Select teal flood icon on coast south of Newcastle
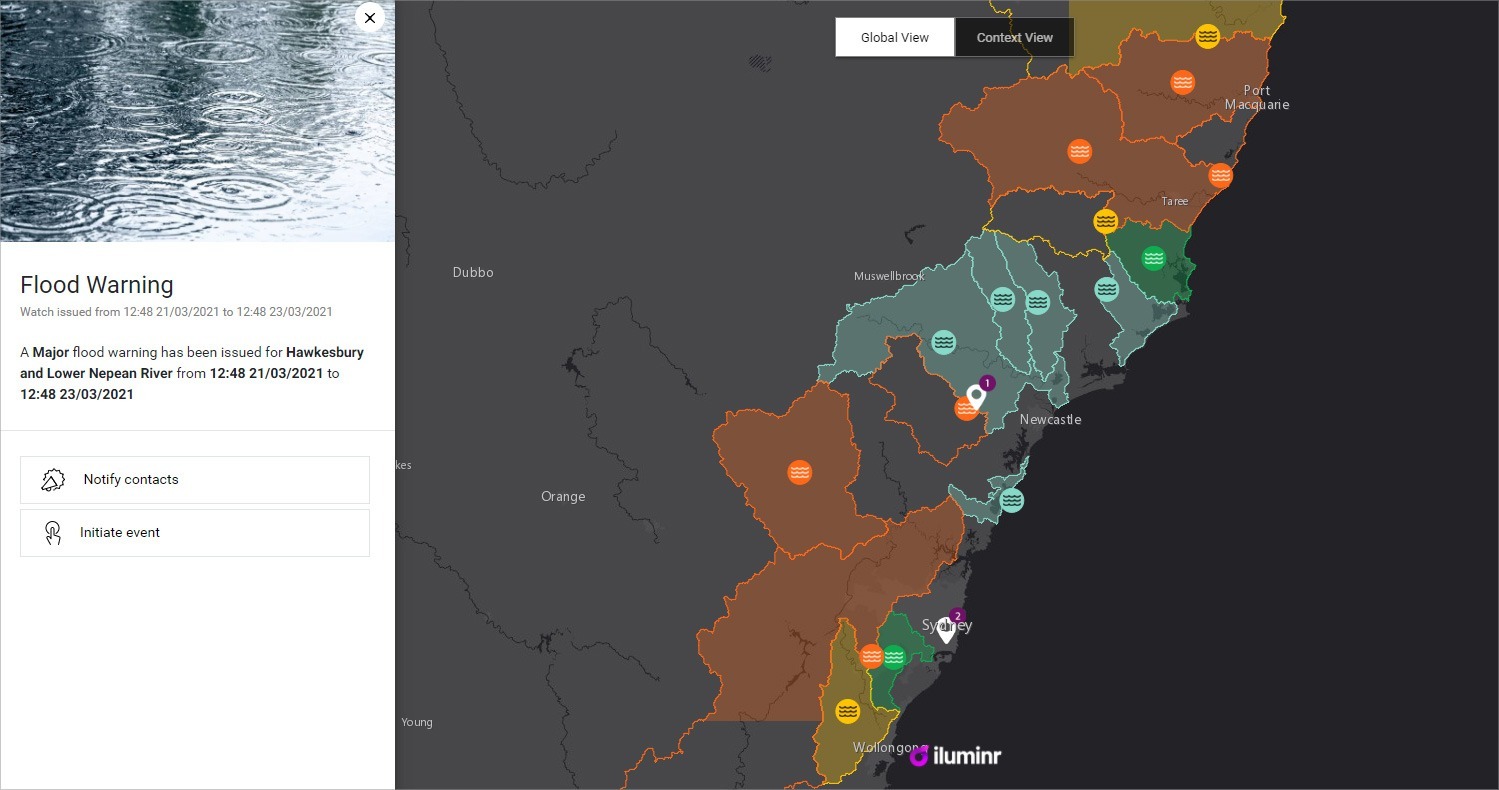The image size is (1499, 790). (x=1012, y=500)
